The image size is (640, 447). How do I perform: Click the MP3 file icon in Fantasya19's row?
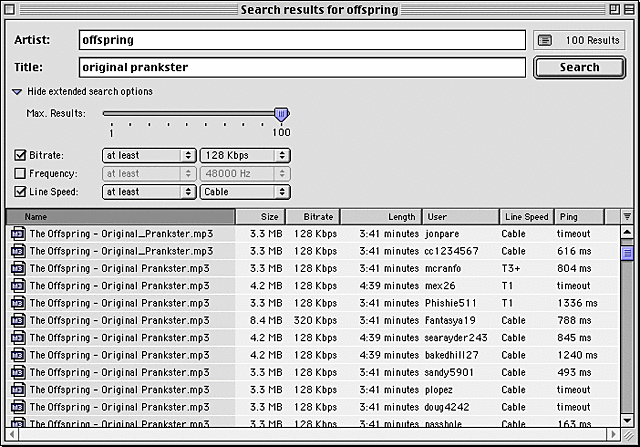click(18, 320)
